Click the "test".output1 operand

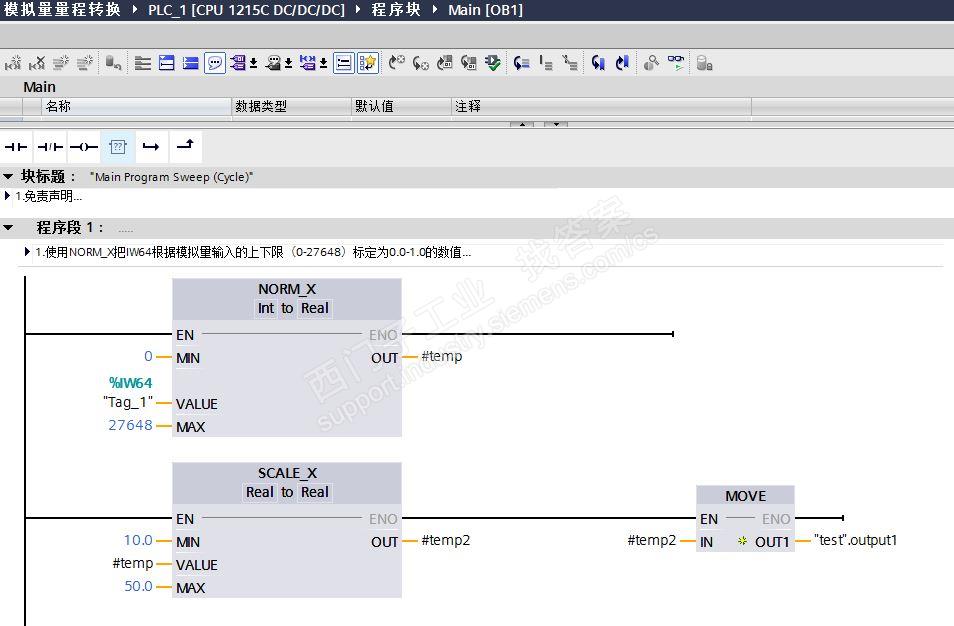(855, 540)
